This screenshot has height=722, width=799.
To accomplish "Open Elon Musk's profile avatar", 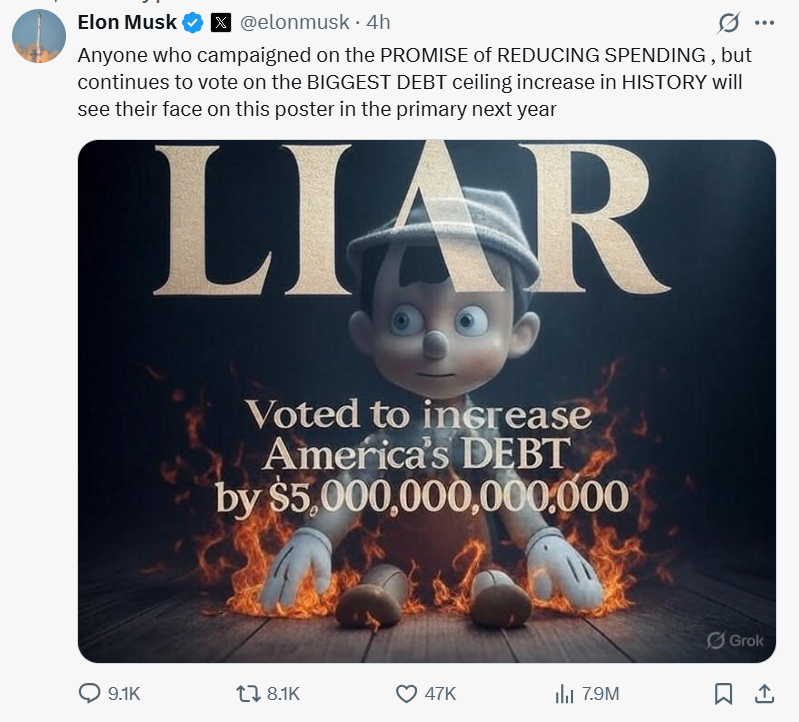I will (x=39, y=37).
